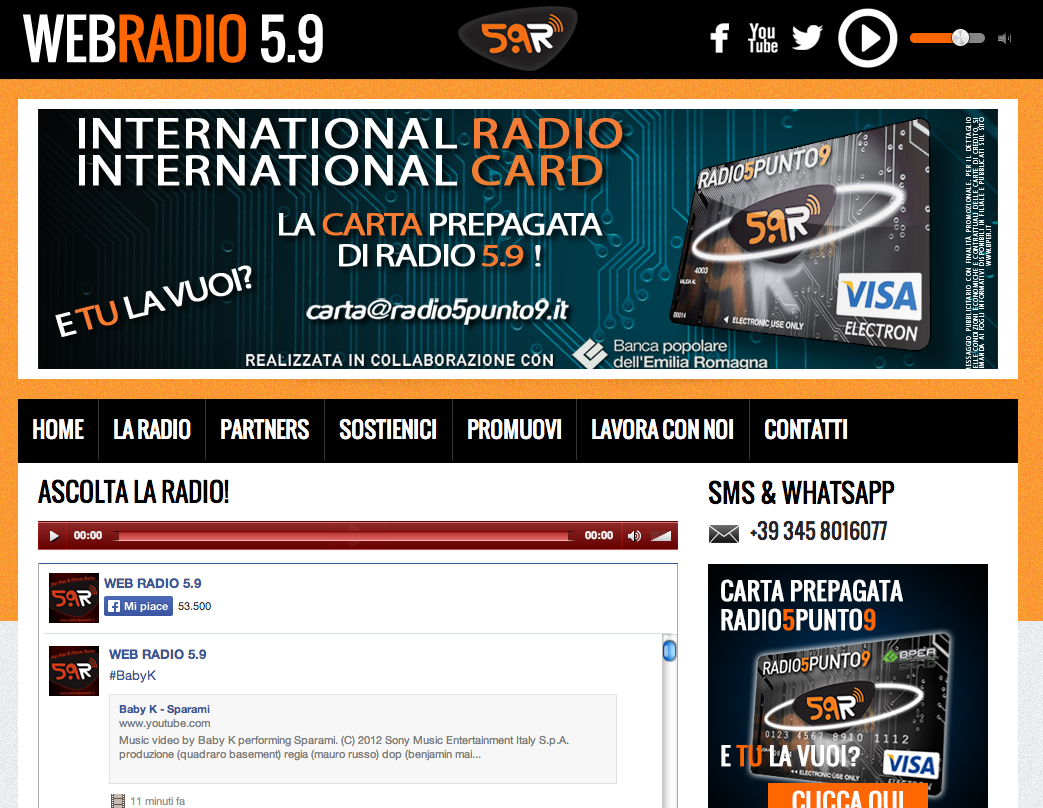This screenshot has height=808, width=1043.
Task: Click the WEBRADIO 5.9 site title
Action: coord(174,39)
